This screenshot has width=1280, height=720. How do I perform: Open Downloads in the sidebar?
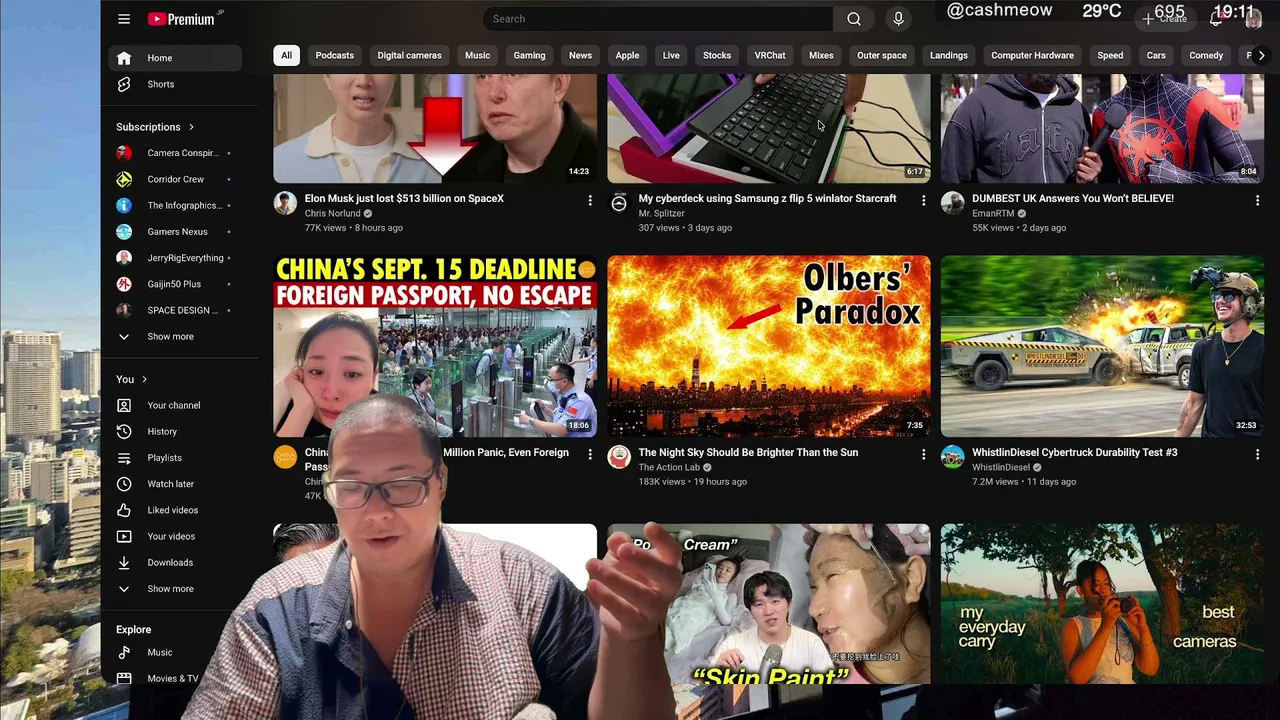tap(175, 562)
